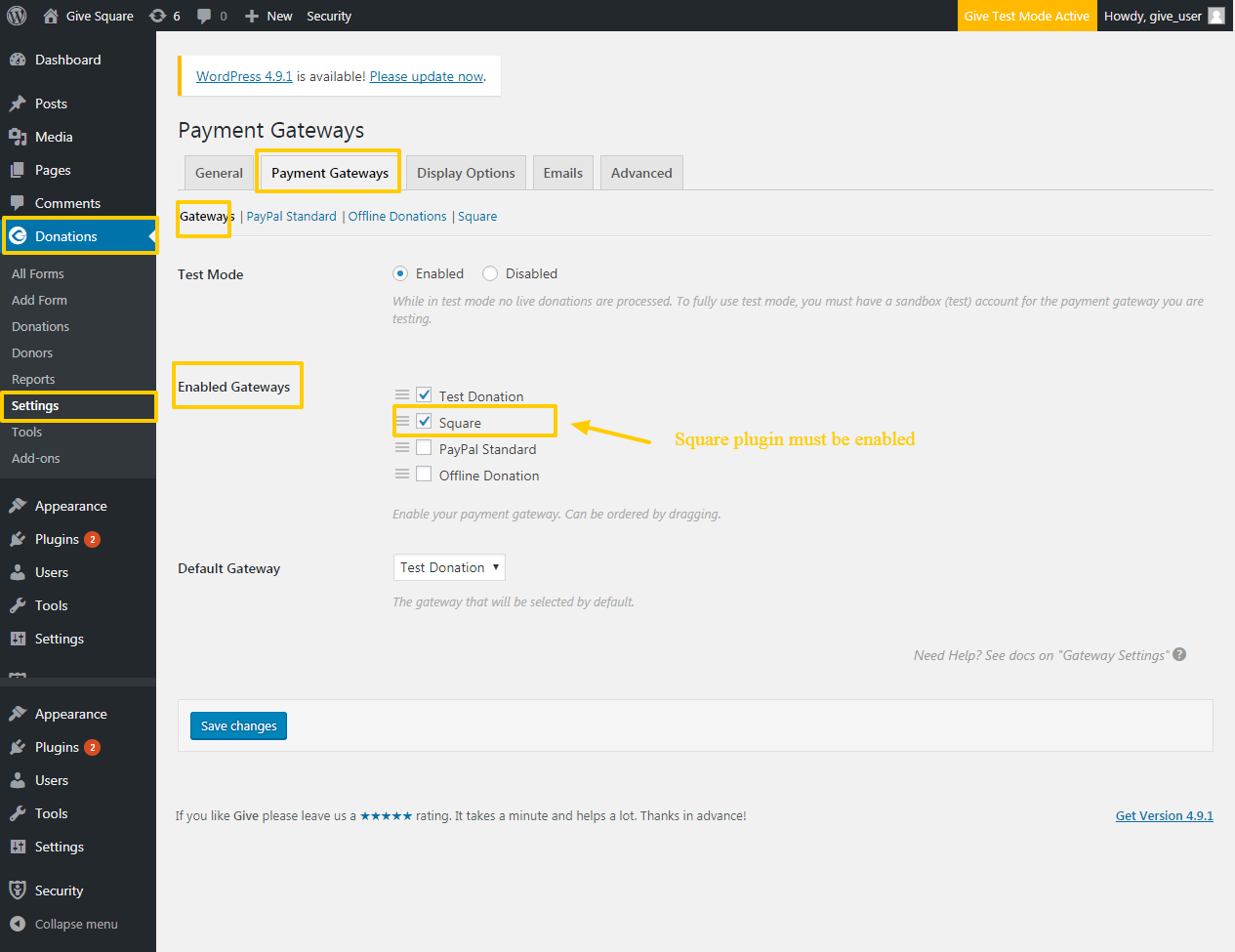Open Donations item in the submenu list
This screenshot has width=1235, height=952.
[40, 327]
